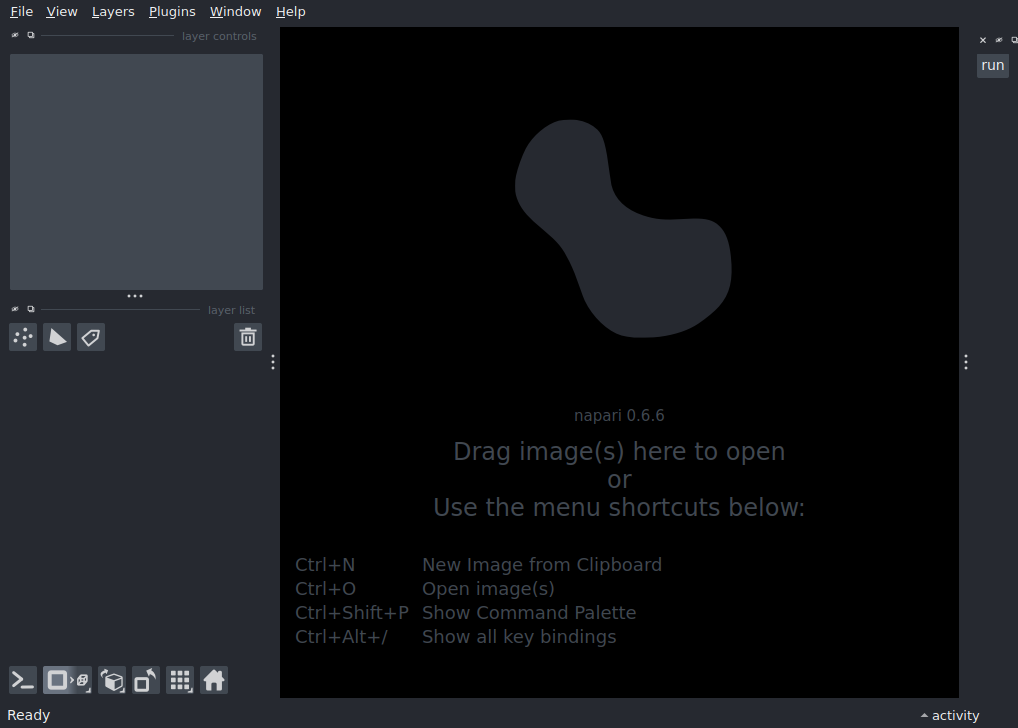Add a new shapes layer
Image resolution: width=1018 pixels, height=728 pixels.
[x=57, y=337]
